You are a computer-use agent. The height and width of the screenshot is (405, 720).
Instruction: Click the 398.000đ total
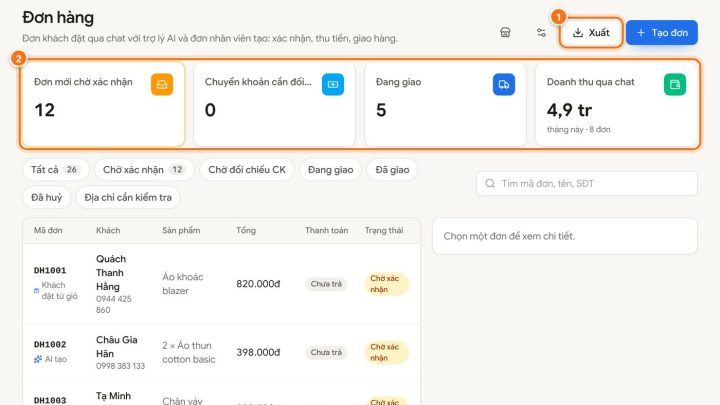(x=258, y=353)
